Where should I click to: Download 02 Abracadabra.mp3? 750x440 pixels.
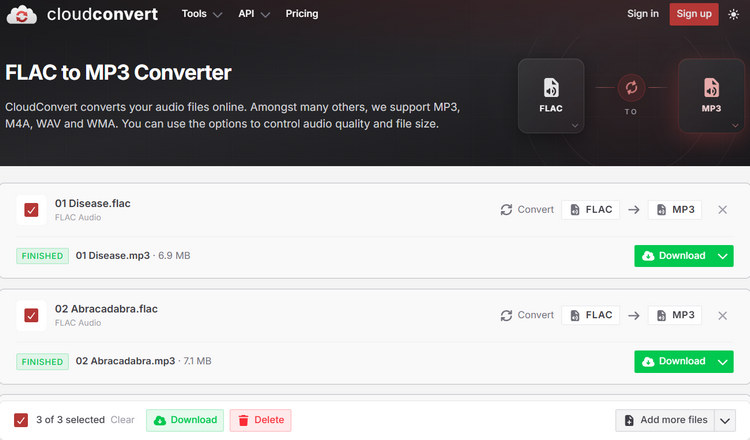tap(673, 362)
